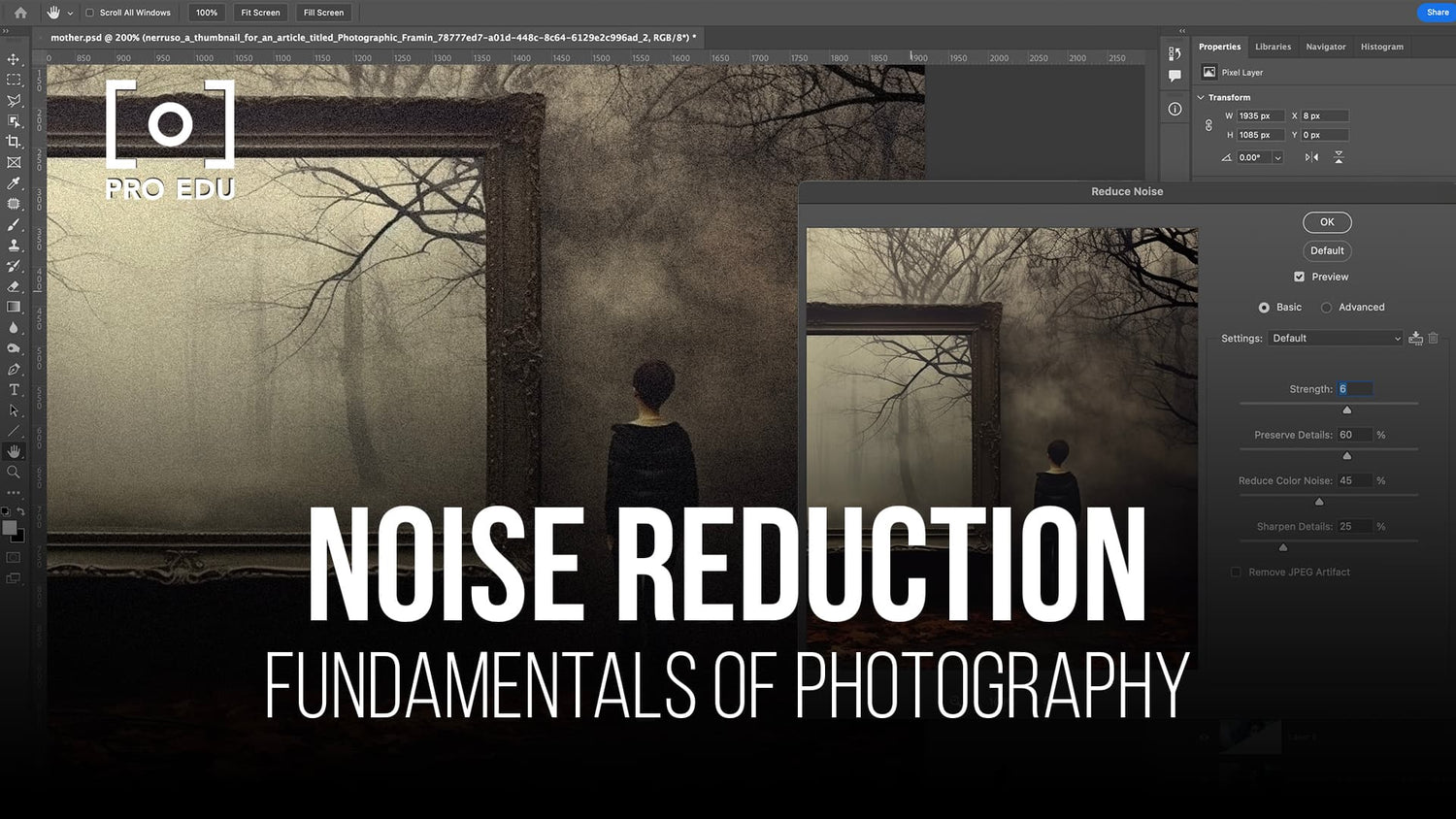Select the Crop tool
1456x819 pixels.
14,142
